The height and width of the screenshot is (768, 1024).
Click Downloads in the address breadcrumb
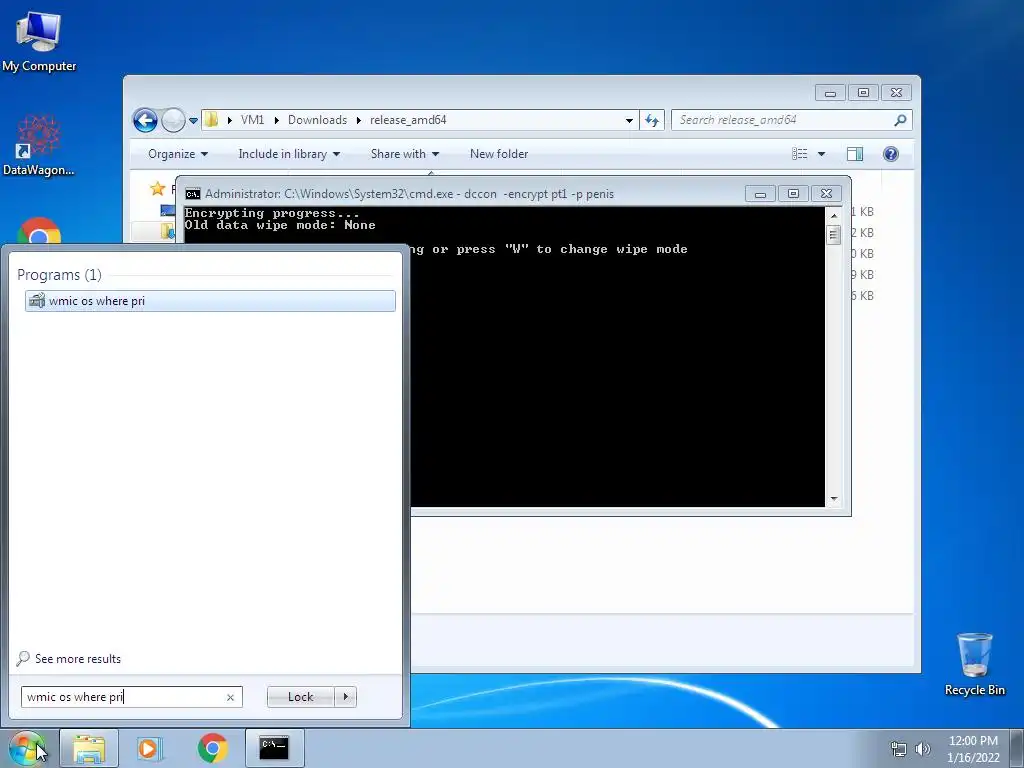click(x=317, y=120)
